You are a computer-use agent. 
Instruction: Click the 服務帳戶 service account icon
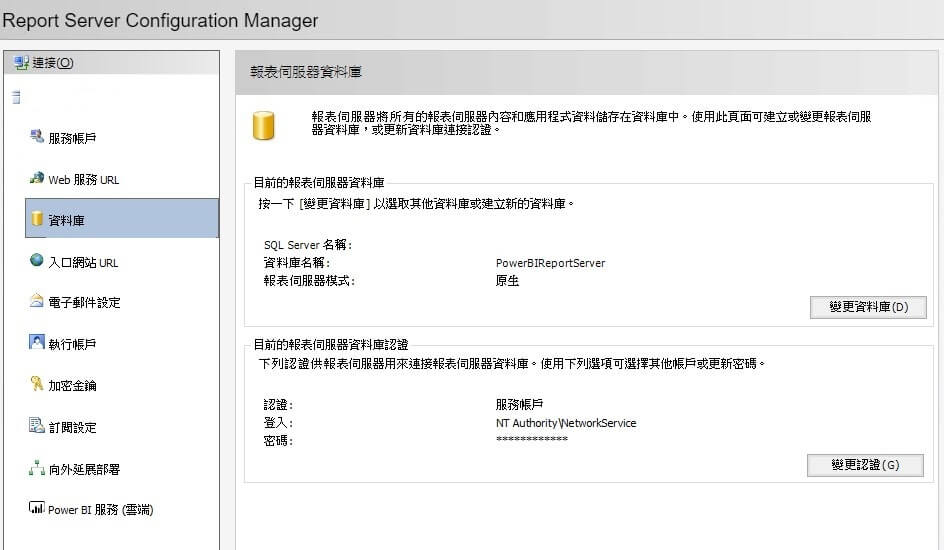37,137
